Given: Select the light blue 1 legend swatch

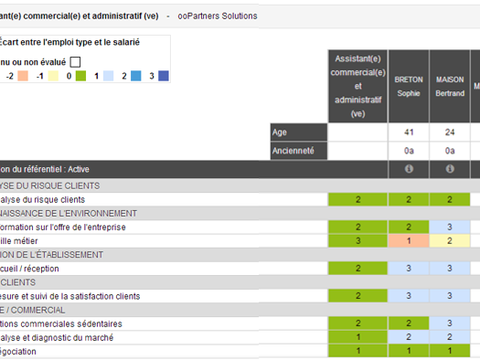Looking at the screenshot, I should [x=108, y=76].
